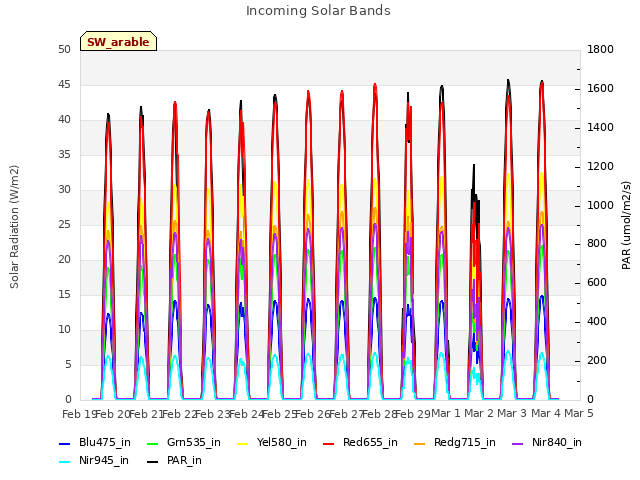Click the 35 left axis tick value
This screenshot has width=640, height=480.
coord(64,155)
